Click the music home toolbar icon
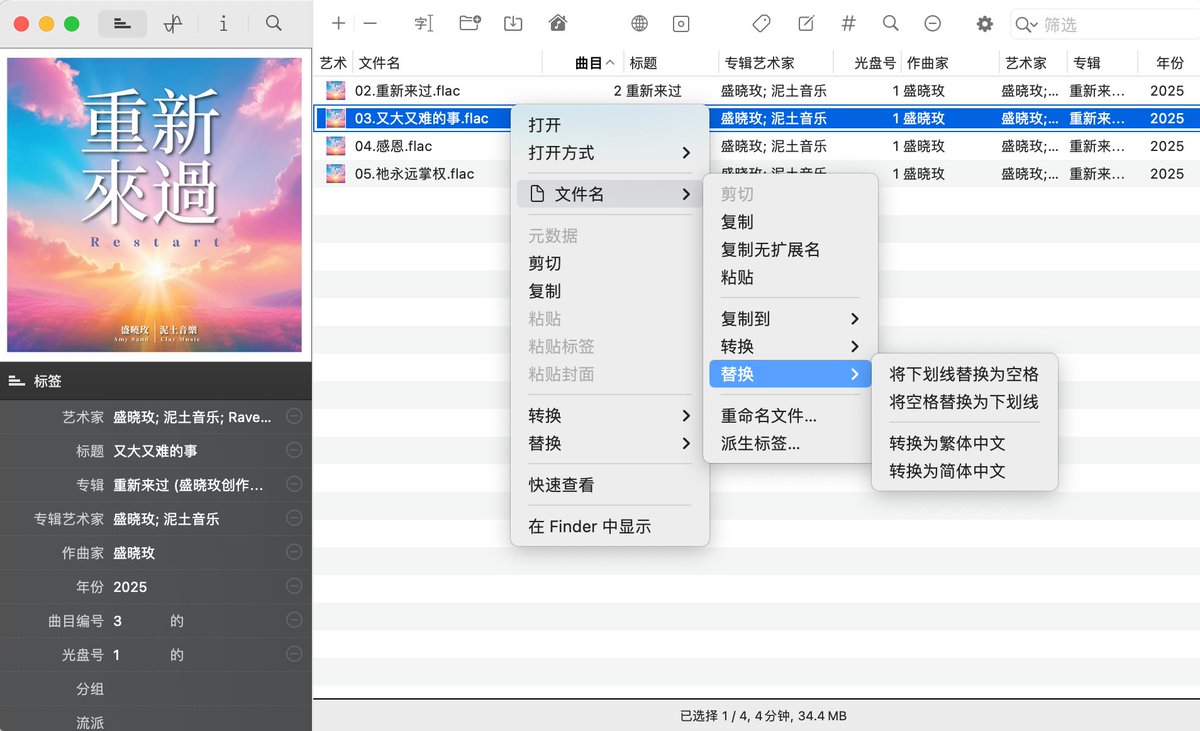Screen dimensions: 1200x731 click(x=558, y=24)
